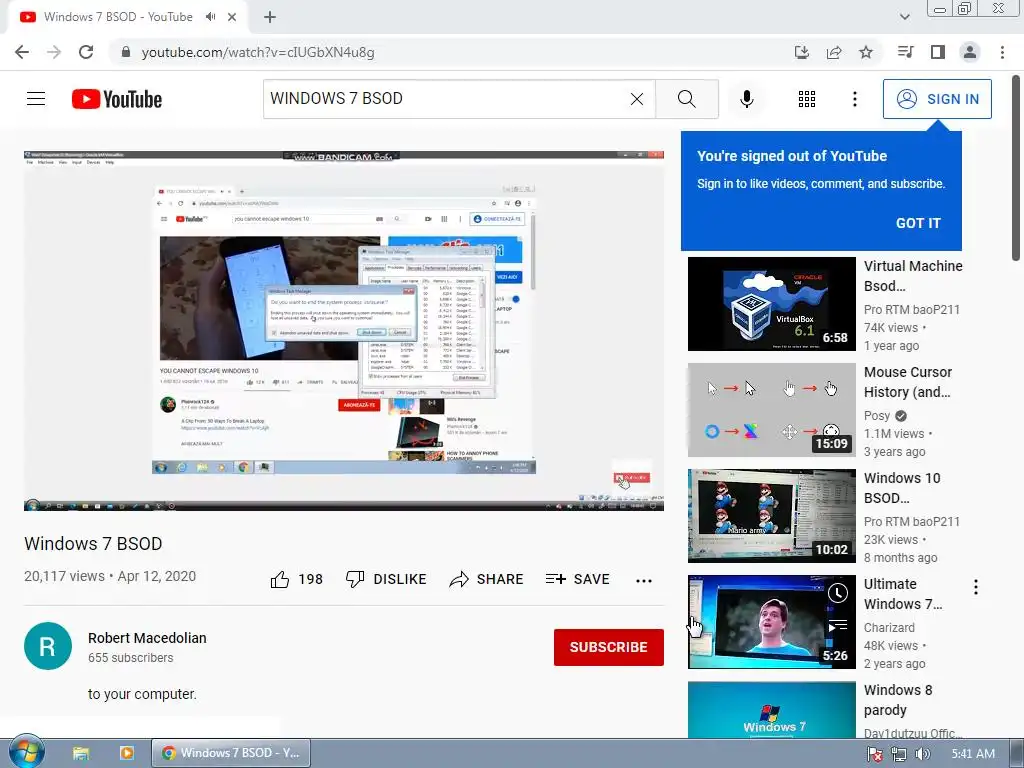Add Ultimate Windows 7 video to queue
This screenshot has height=768, width=1024.
pos(838,626)
